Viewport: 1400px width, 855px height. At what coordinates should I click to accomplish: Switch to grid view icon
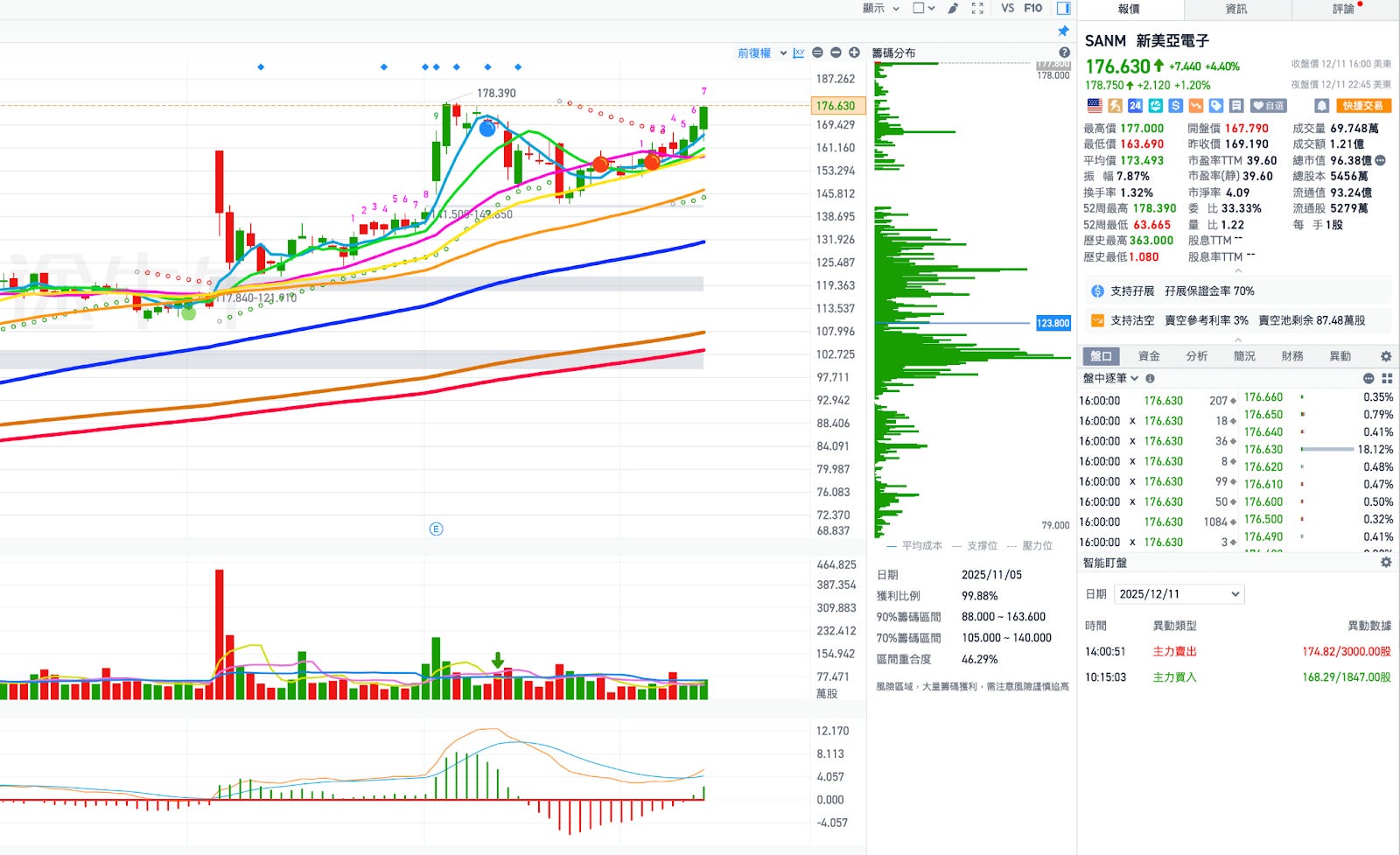1387,378
